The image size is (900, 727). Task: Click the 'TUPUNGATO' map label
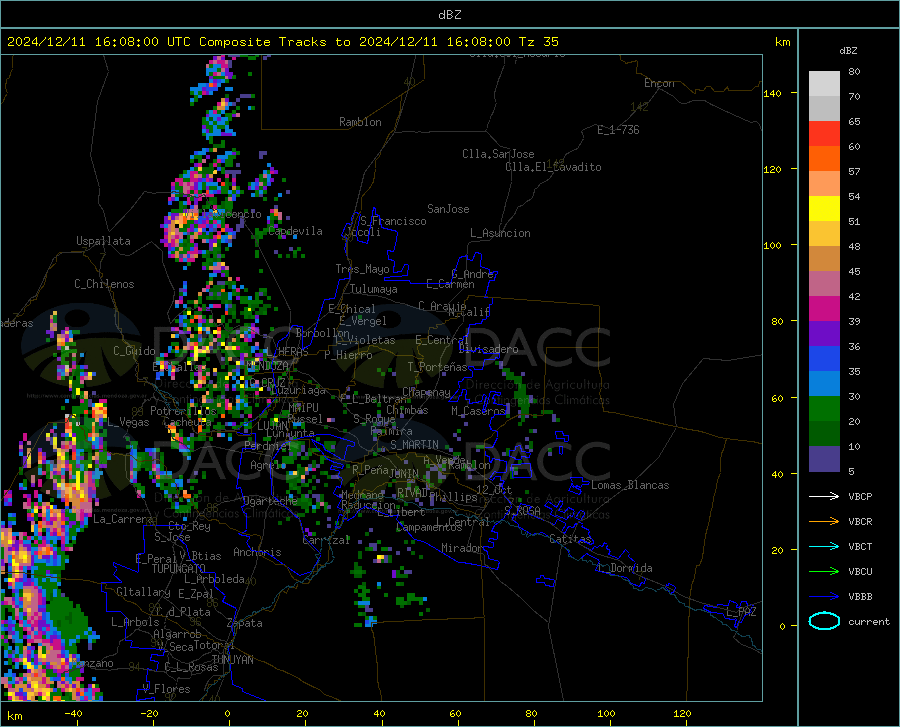[179, 569]
